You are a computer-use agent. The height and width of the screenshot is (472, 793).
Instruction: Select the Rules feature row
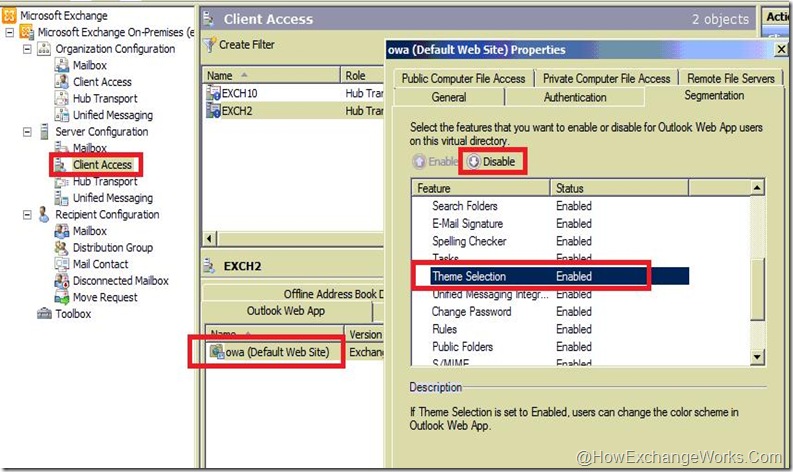550,329
